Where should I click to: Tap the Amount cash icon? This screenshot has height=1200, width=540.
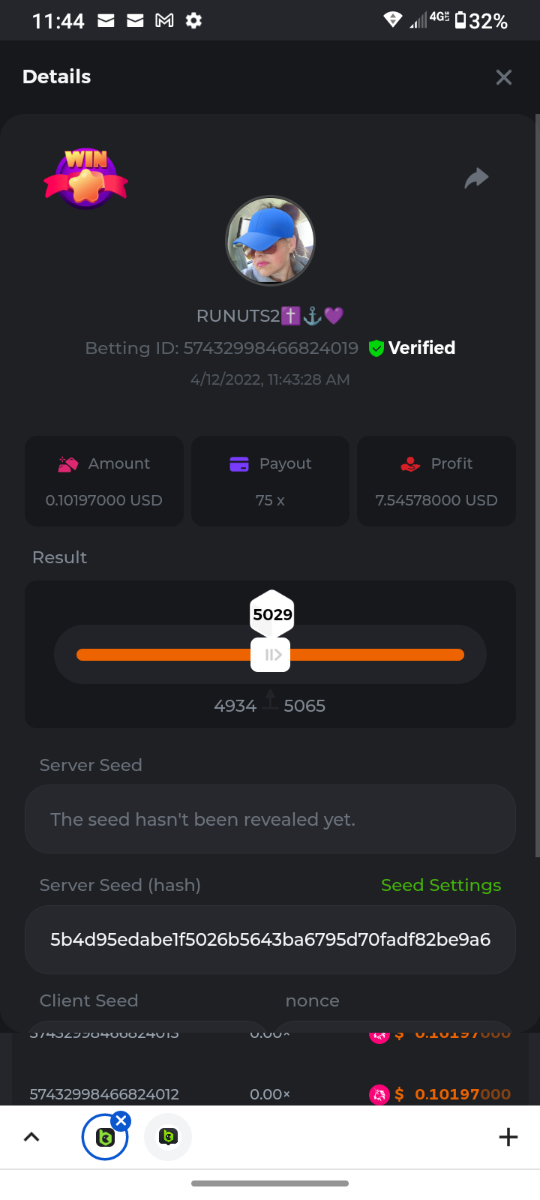(69, 464)
